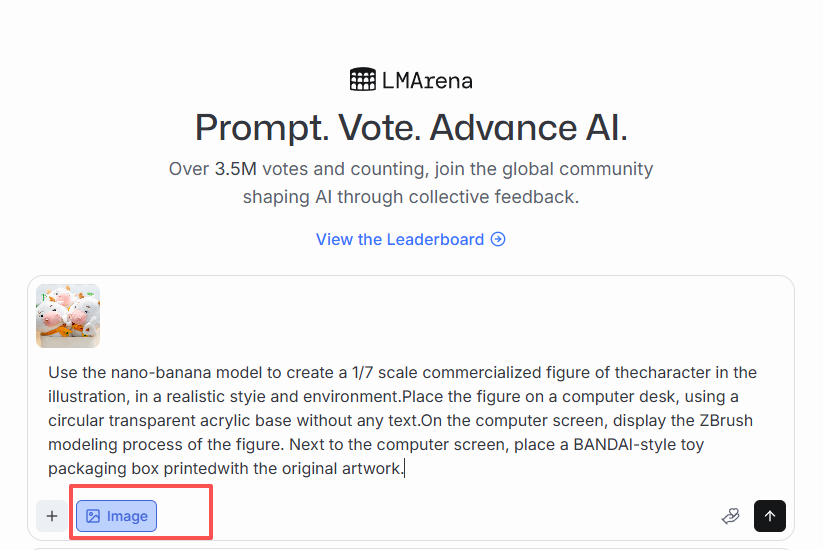Place cursor after the word "artwork."
Viewport: 823px width, 550px height.
(405, 468)
